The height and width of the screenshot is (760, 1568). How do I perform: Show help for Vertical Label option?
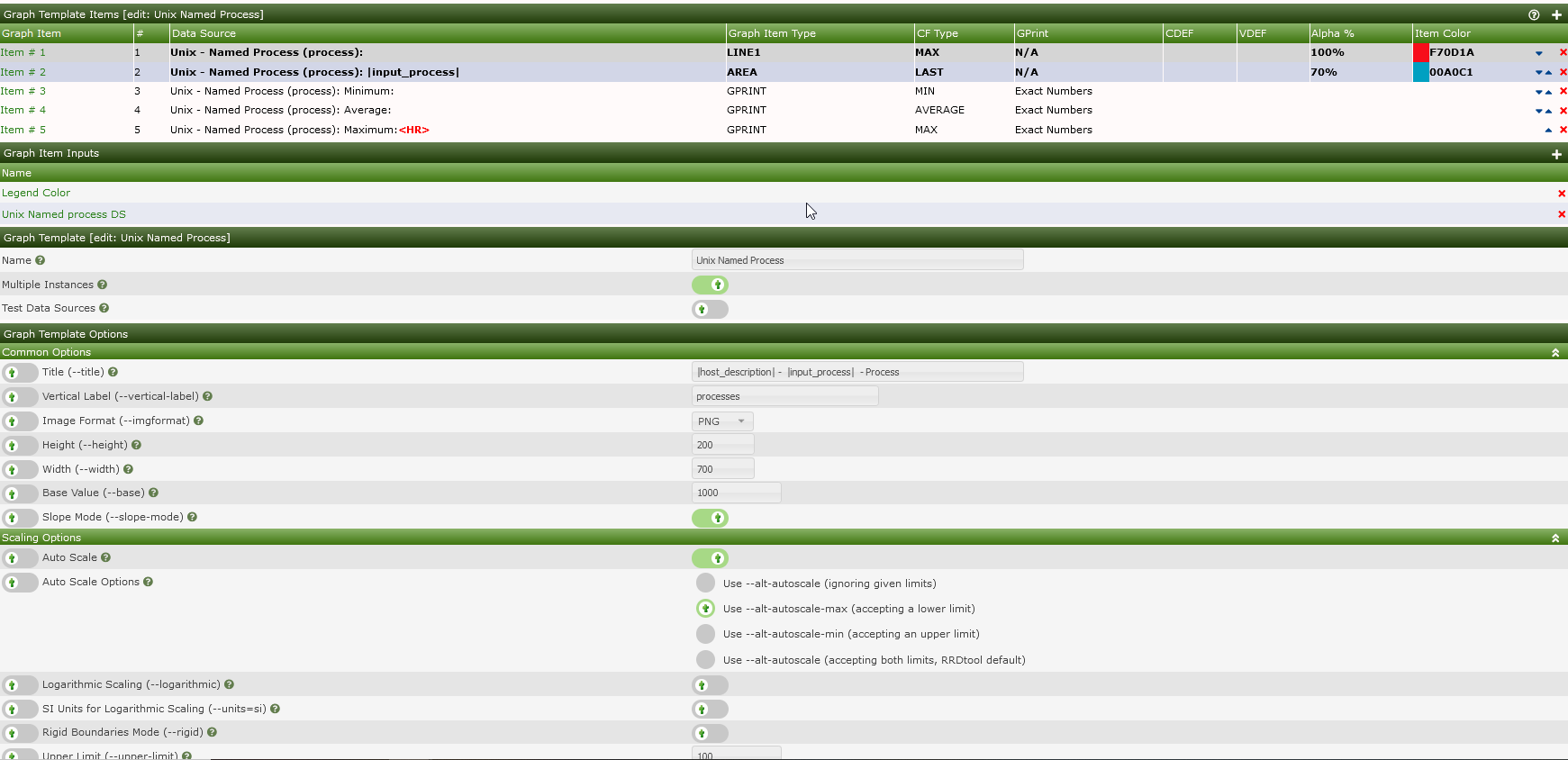pyautogui.click(x=207, y=396)
